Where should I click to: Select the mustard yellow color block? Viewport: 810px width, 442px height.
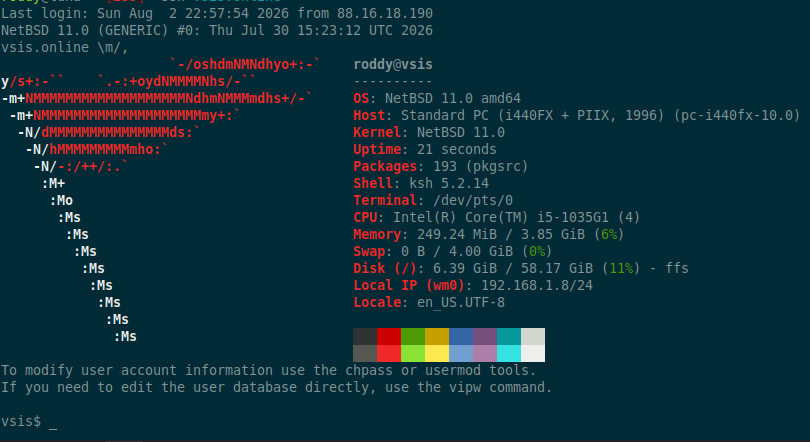[x=437, y=336]
